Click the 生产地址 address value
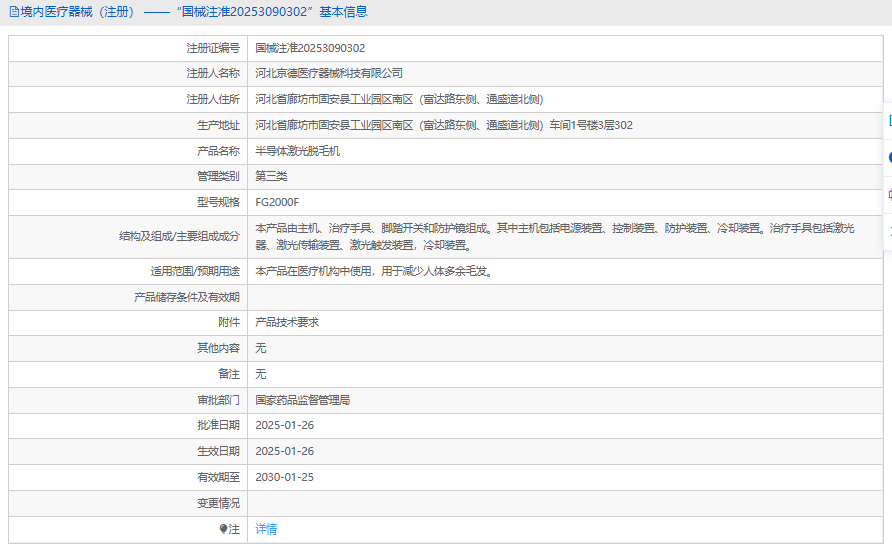Viewport: 892px width, 547px height. 444,125
